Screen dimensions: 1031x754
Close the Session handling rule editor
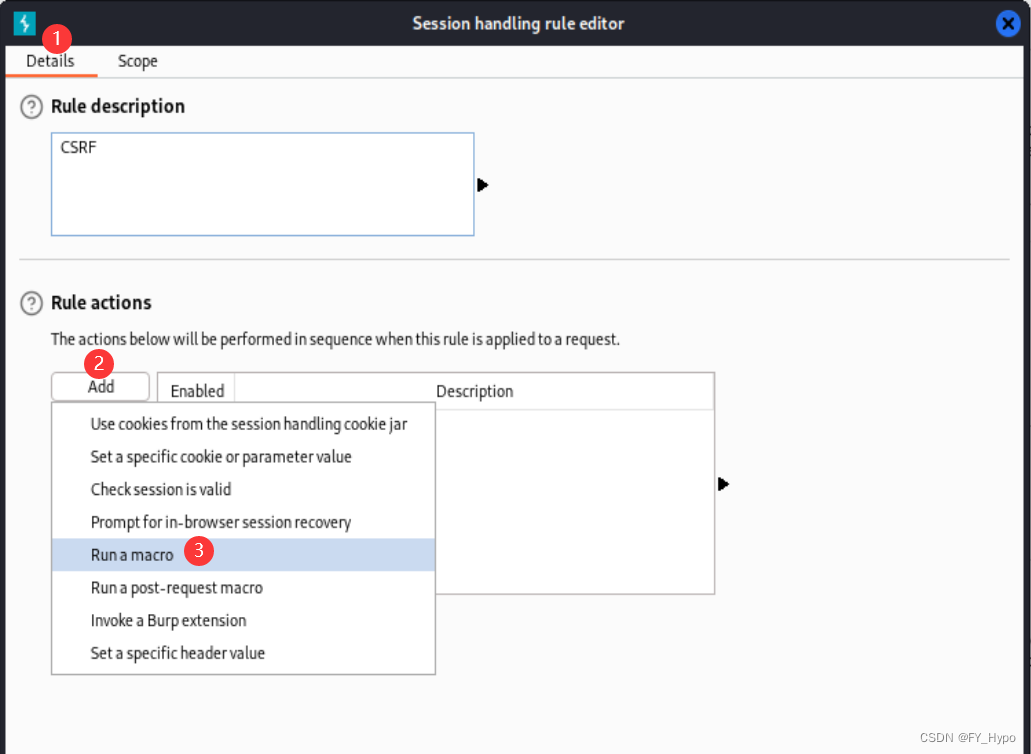point(1007,24)
